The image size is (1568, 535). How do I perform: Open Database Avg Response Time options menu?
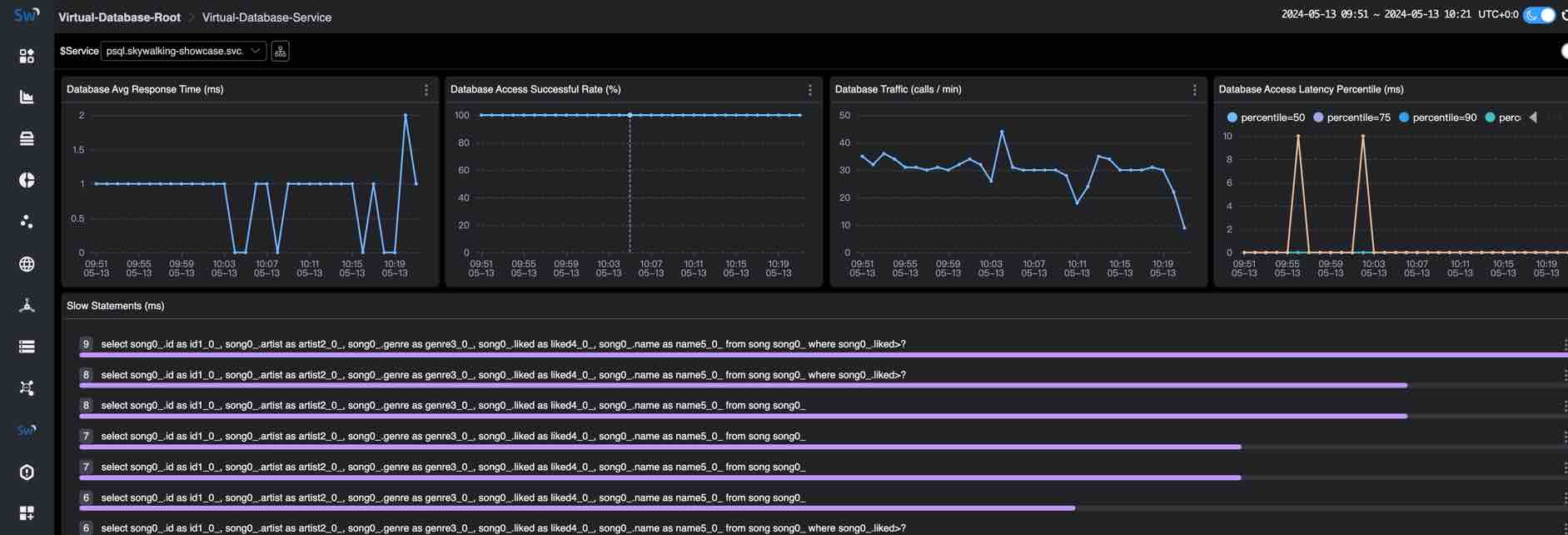[426, 90]
